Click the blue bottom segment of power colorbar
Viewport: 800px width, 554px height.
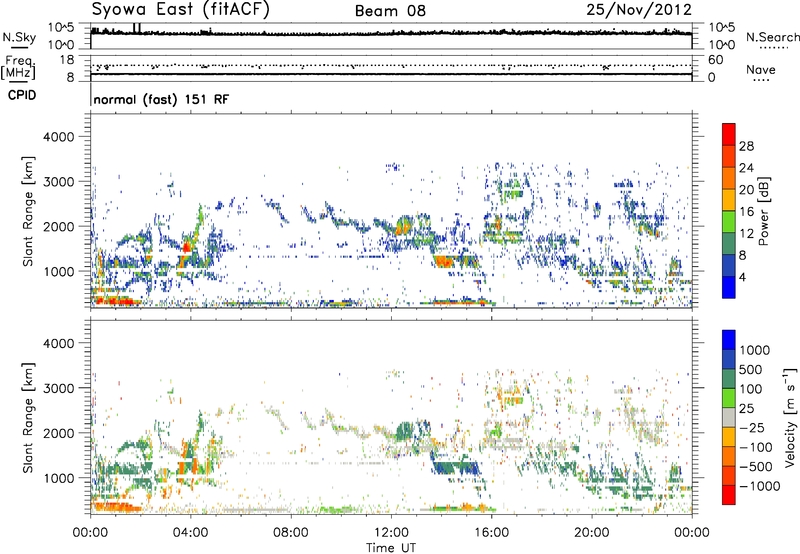click(x=729, y=287)
